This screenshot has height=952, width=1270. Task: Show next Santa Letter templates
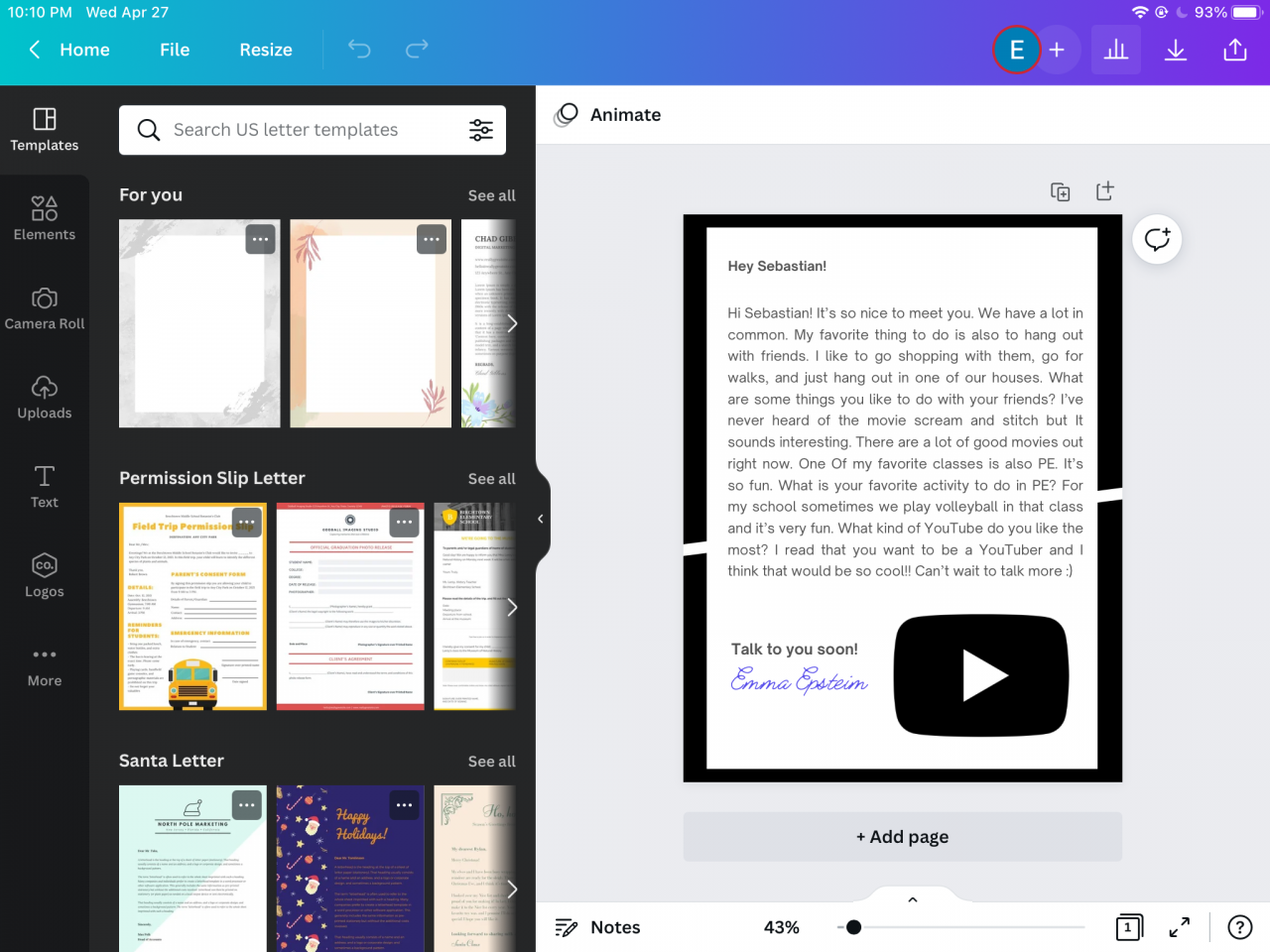click(512, 890)
